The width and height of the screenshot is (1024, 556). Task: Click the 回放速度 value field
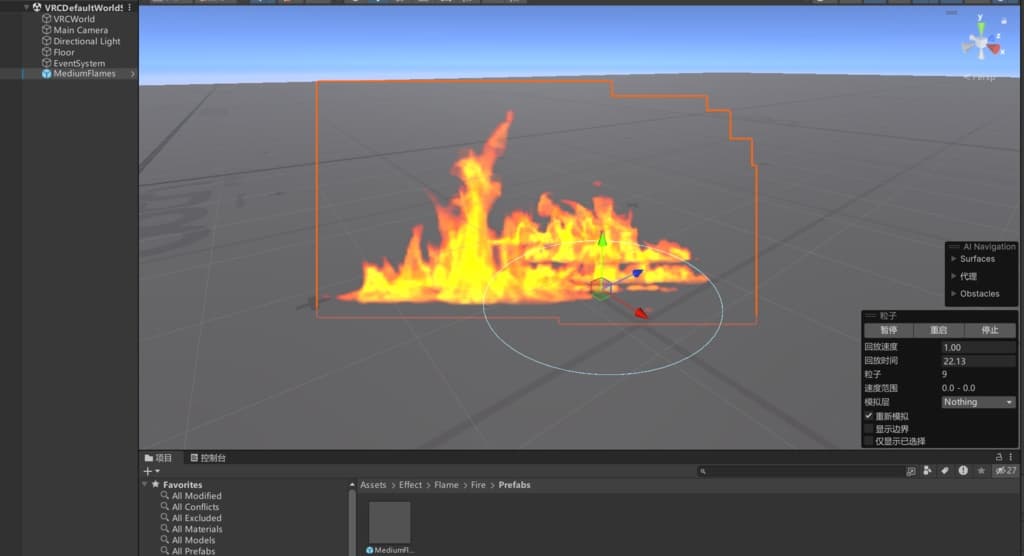(978, 348)
